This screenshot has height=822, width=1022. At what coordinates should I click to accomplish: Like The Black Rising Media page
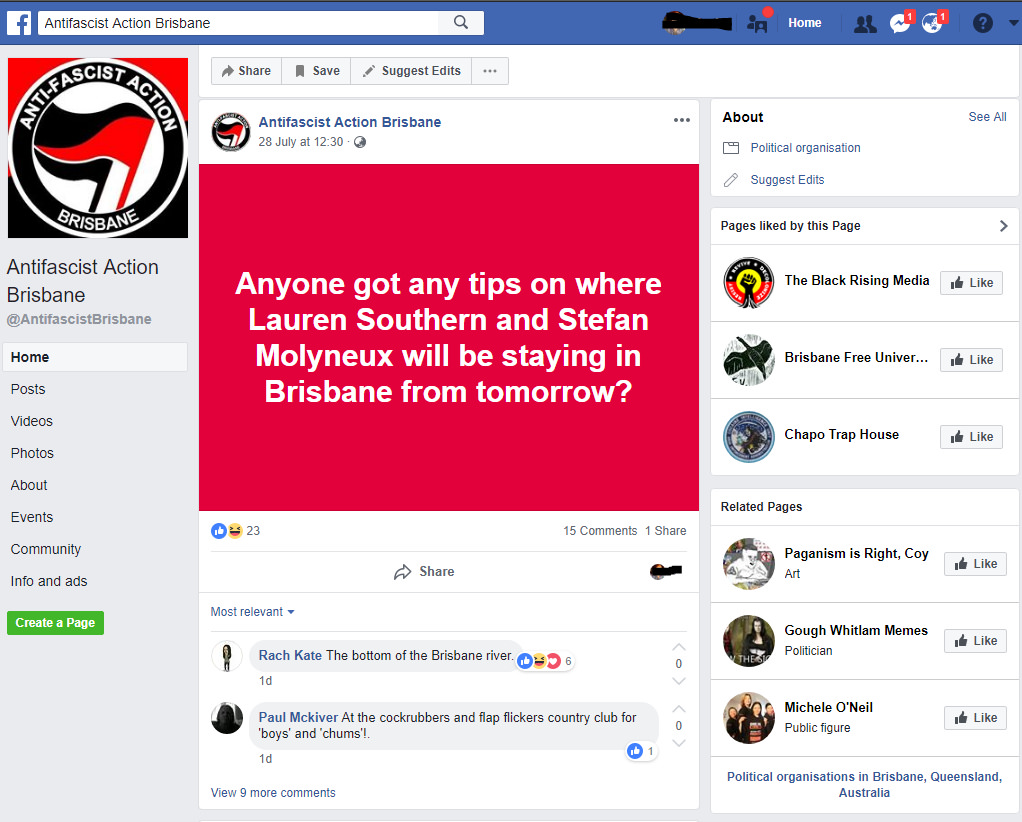pyautogui.click(x=971, y=283)
